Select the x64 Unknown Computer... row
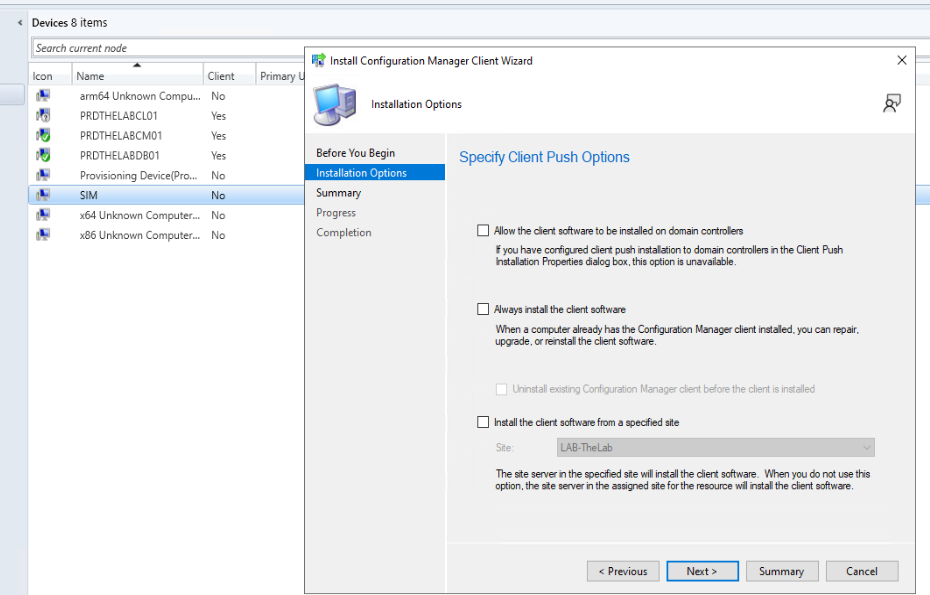The height and width of the screenshot is (595, 930). tap(167, 215)
